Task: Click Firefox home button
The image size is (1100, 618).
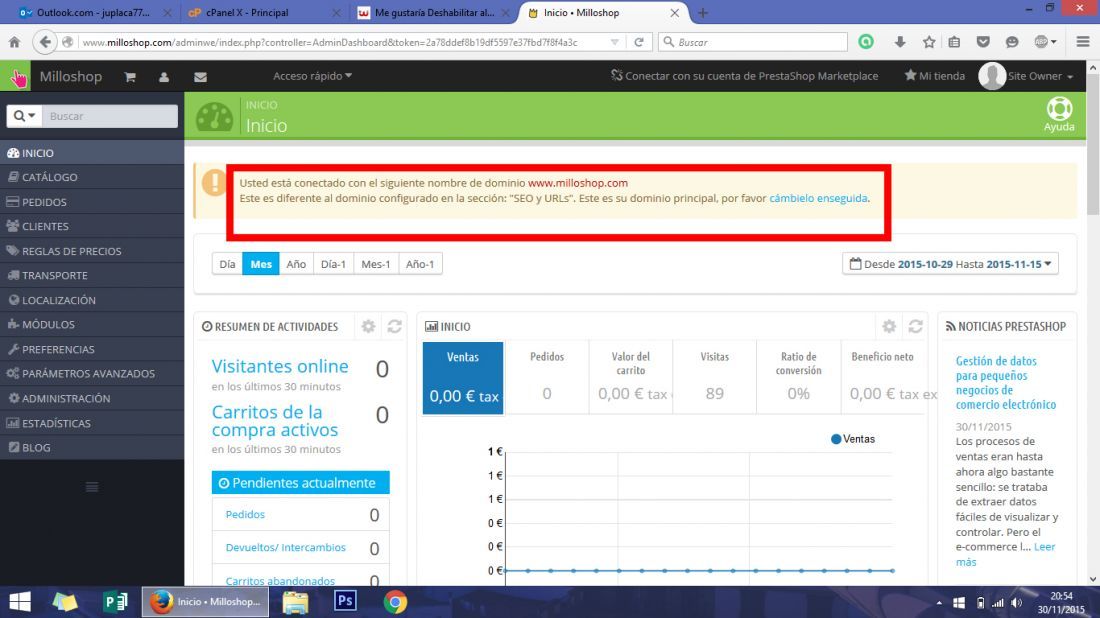Action: (14, 42)
